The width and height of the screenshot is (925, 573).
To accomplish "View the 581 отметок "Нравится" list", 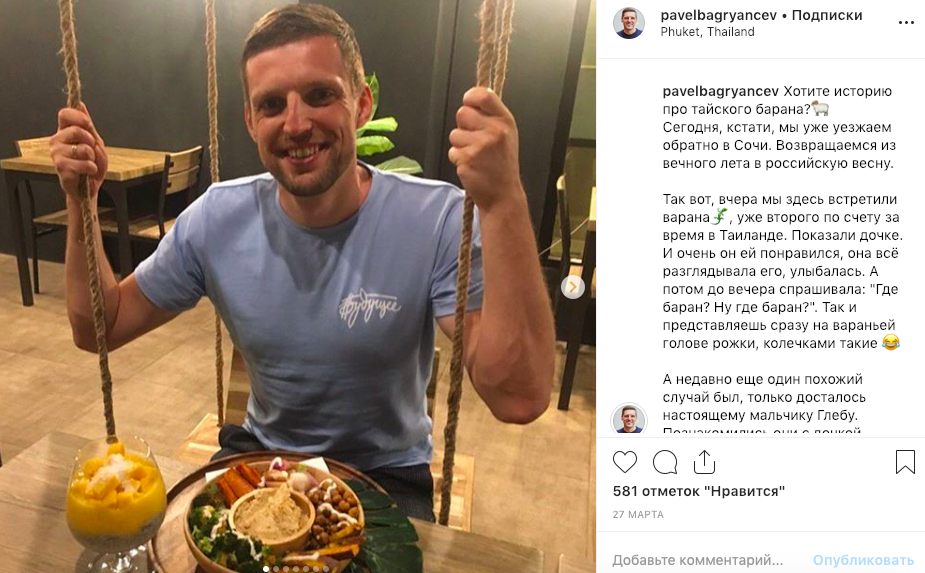I will tap(698, 491).
